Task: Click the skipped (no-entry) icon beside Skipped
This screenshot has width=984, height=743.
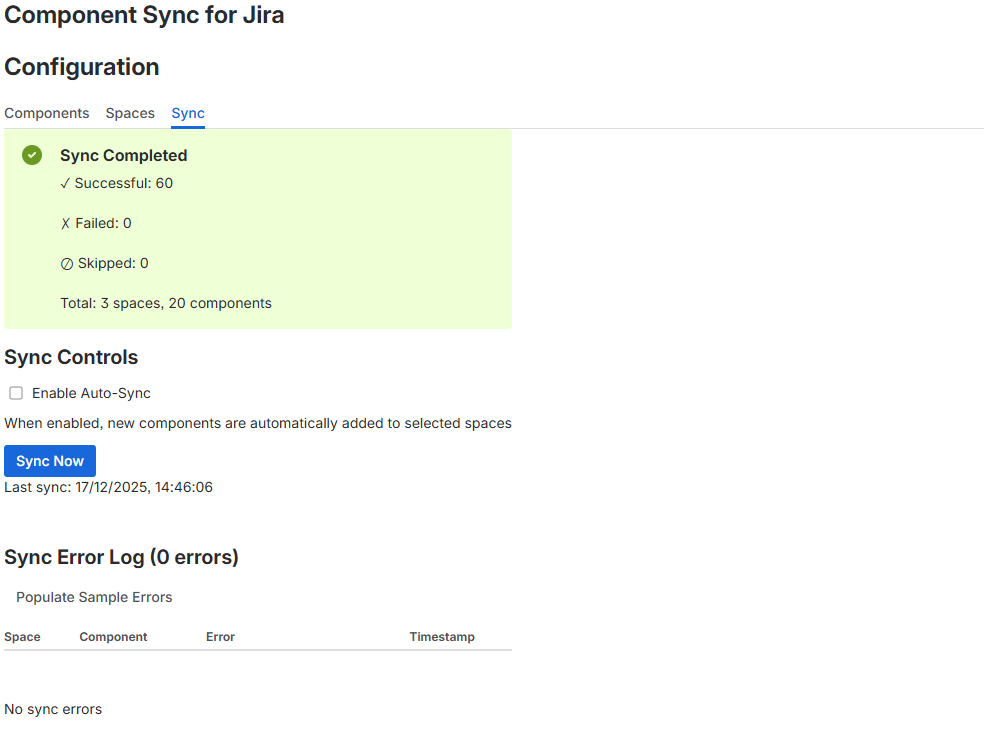Action: coord(67,263)
